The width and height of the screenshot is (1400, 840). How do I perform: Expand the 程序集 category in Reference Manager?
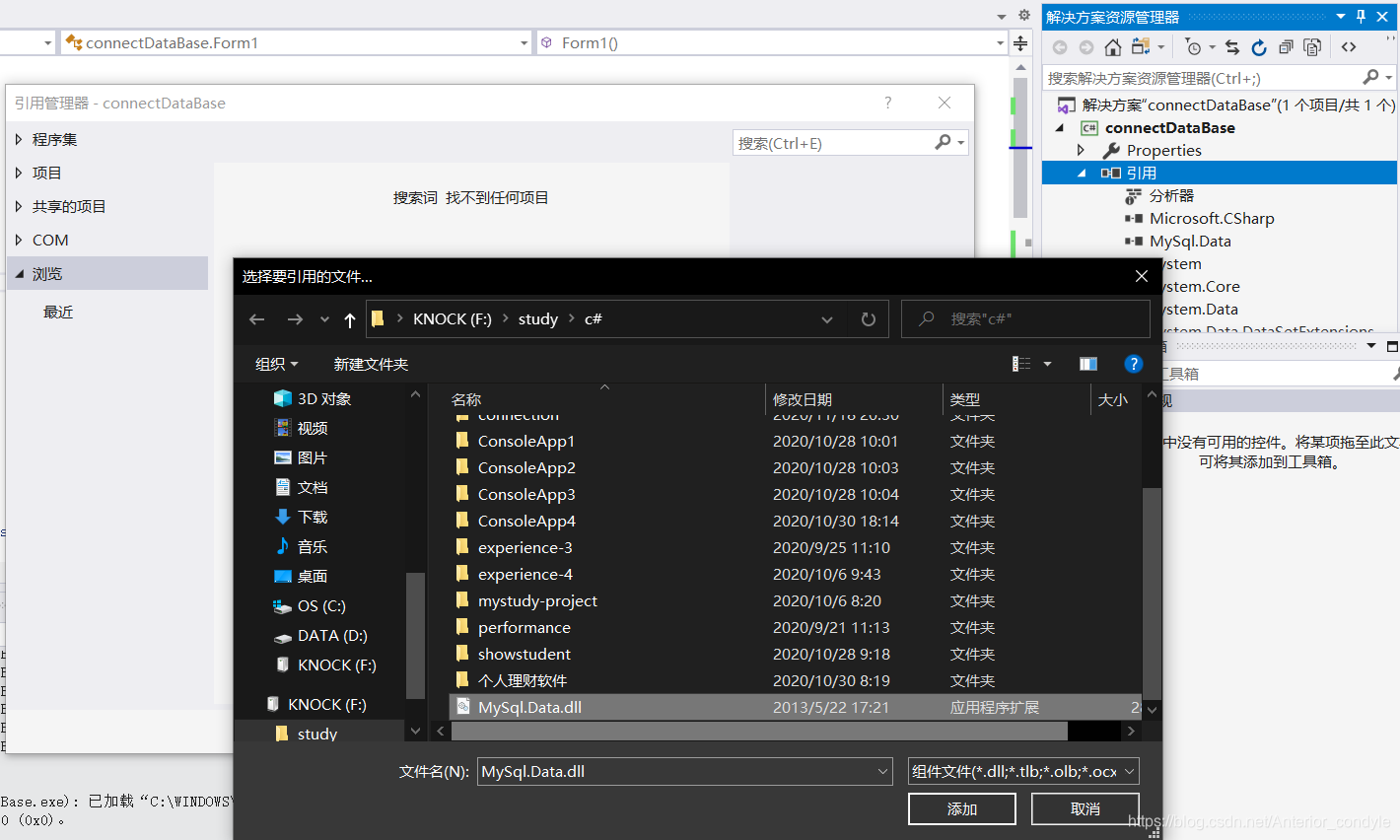[x=19, y=139]
